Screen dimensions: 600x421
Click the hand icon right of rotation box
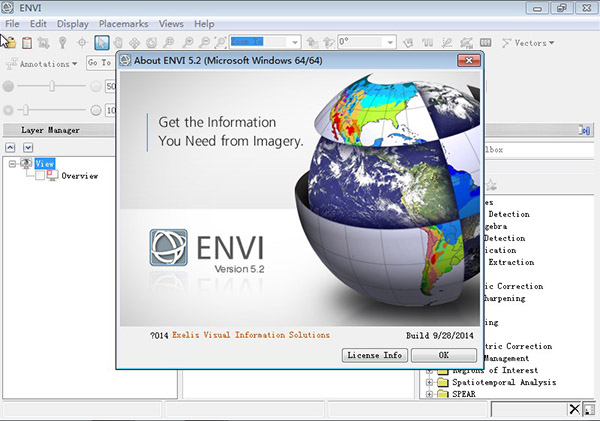pos(408,42)
